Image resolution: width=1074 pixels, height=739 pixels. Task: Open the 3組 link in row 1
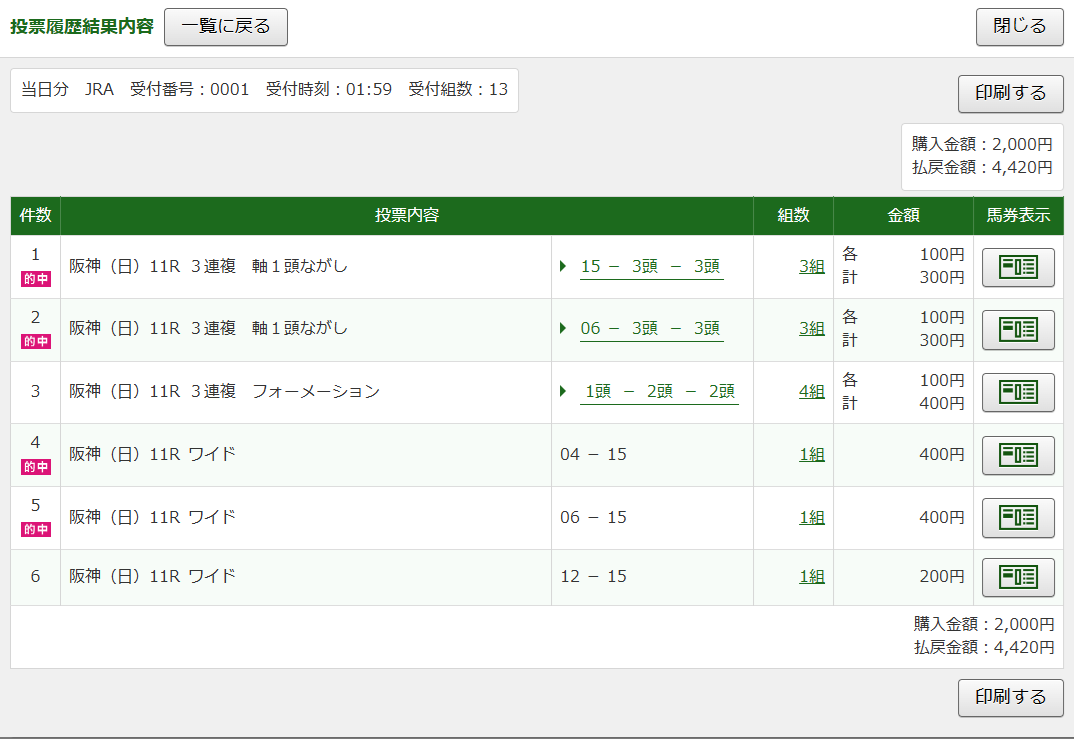pos(812,266)
